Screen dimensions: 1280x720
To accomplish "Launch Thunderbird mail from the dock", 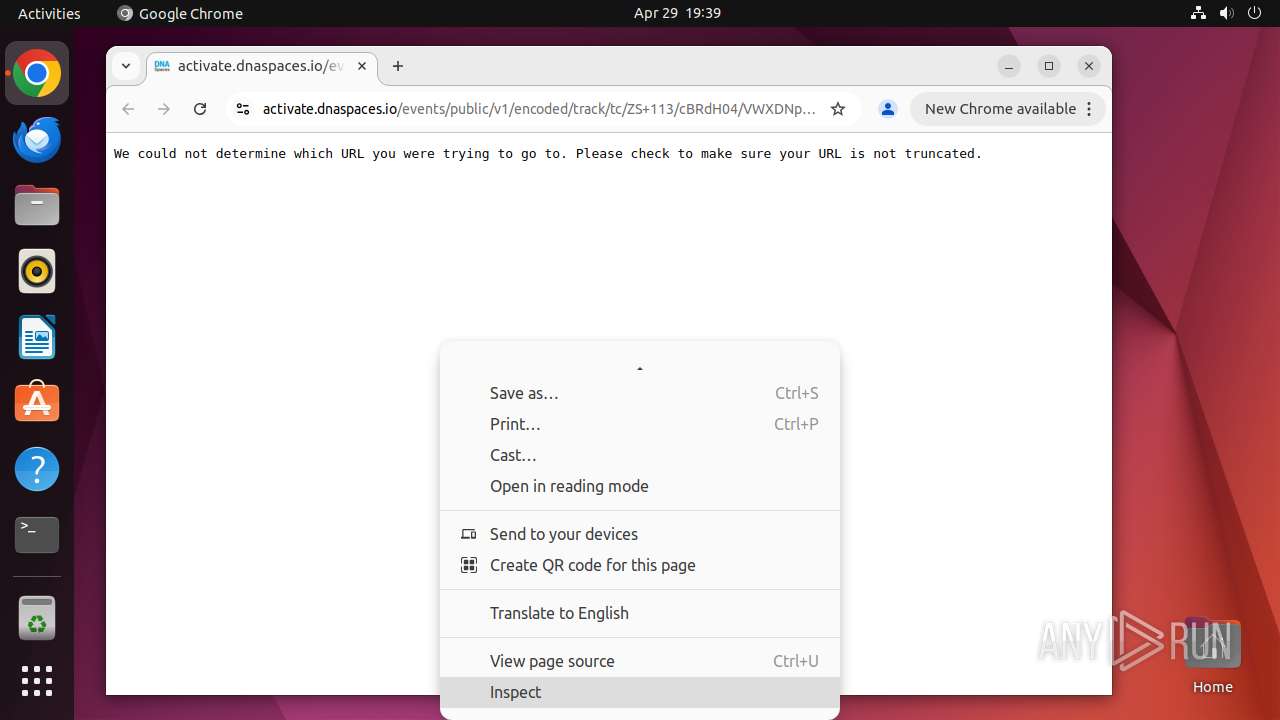I will point(37,140).
